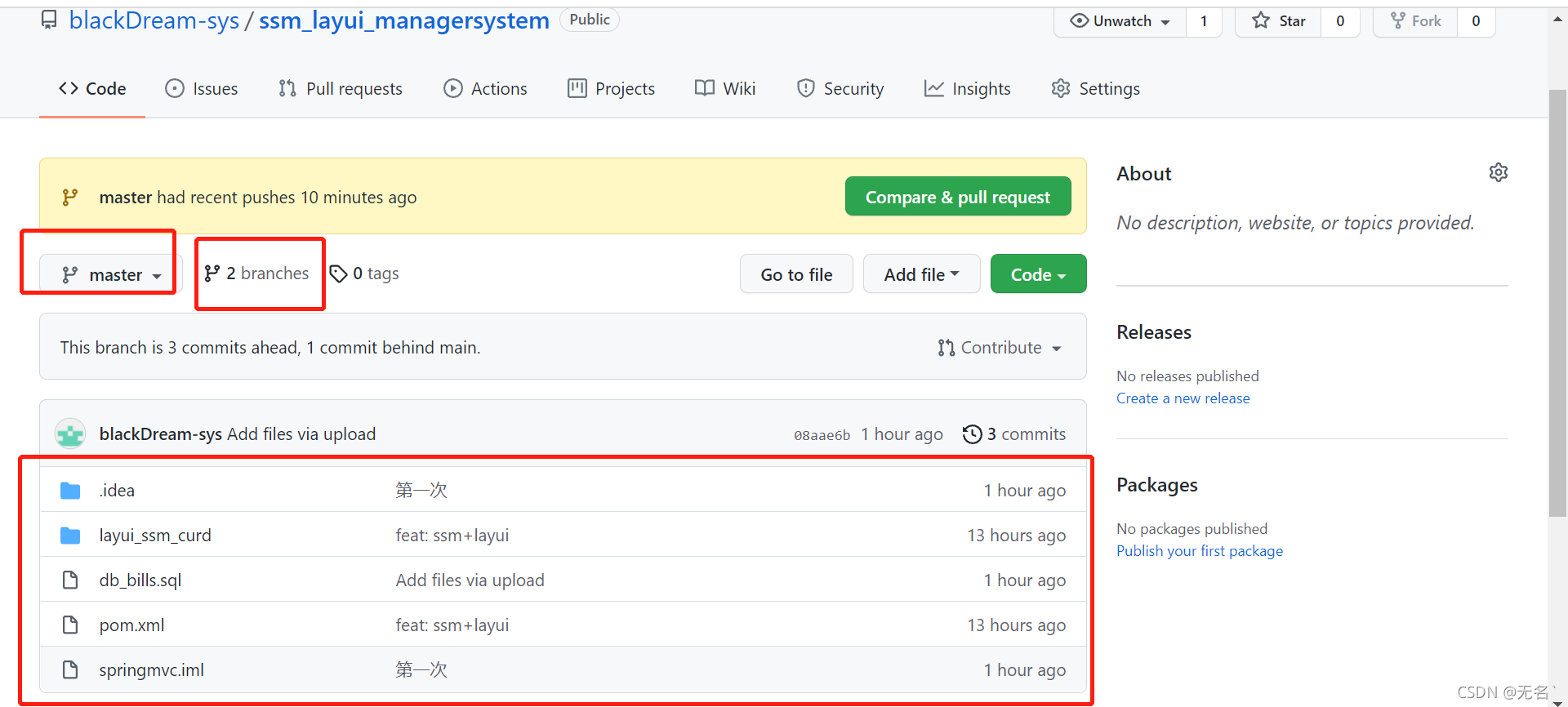The image size is (1568, 707).
Task: Go to the Actions tab
Action: click(485, 89)
